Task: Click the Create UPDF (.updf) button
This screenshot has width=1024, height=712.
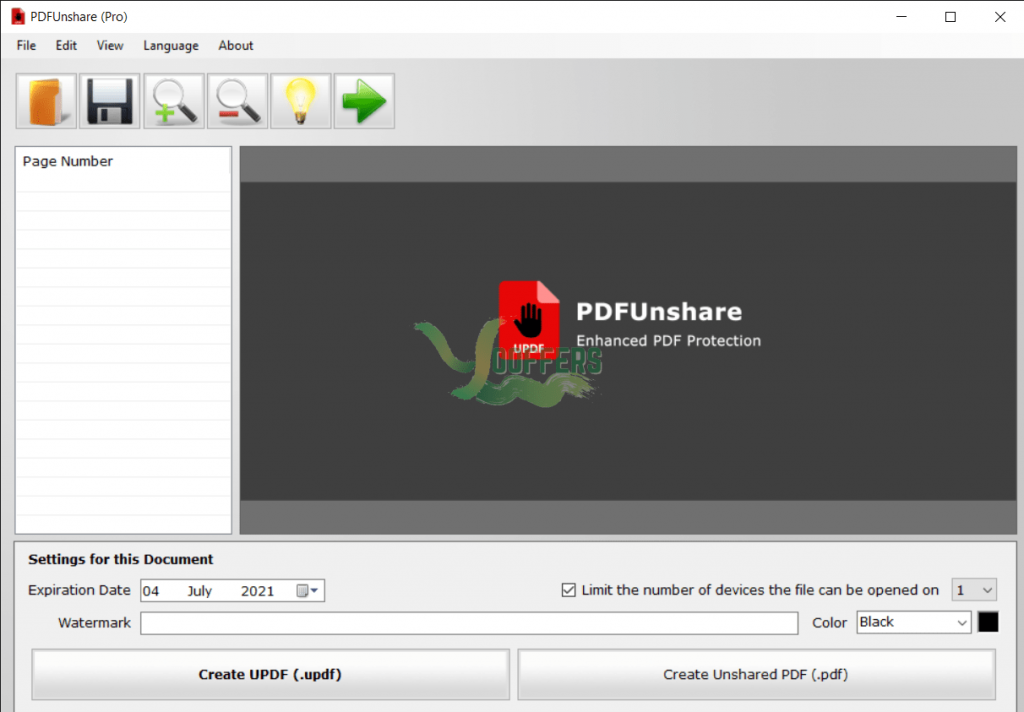Action: pyautogui.click(x=270, y=675)
